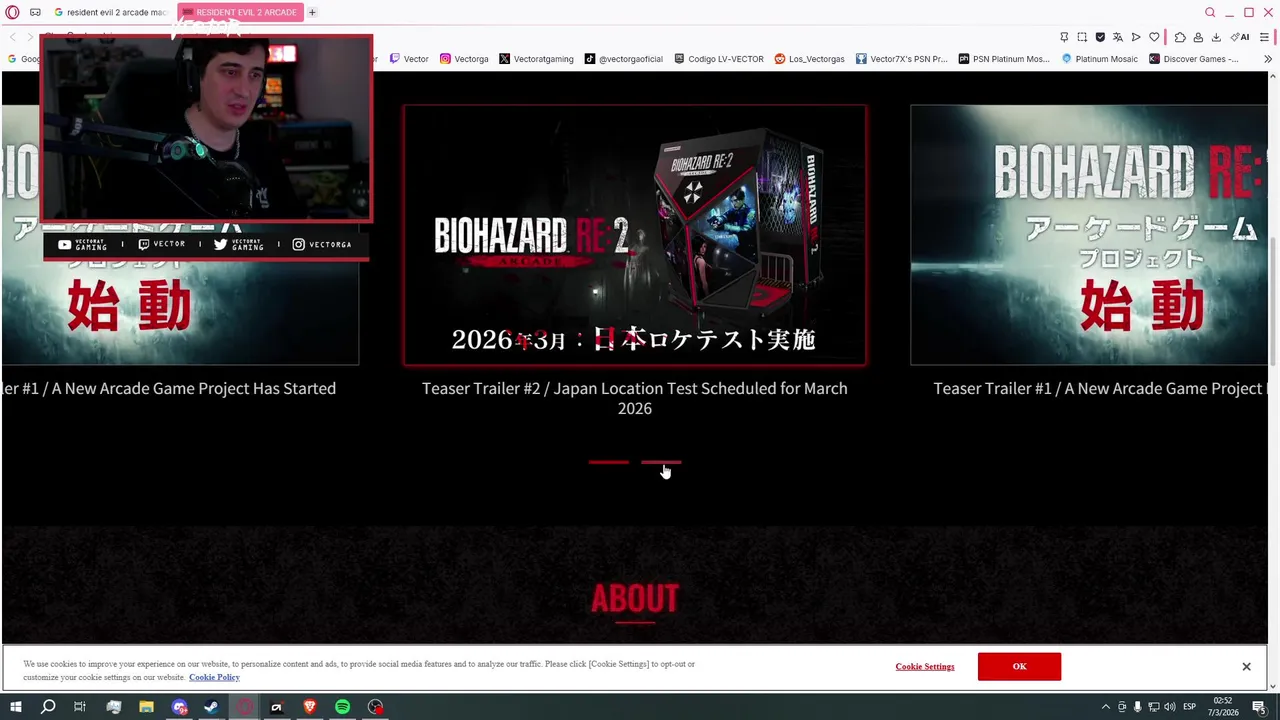Open the Opera main menu logo
1280x720 pixels.
14,12
